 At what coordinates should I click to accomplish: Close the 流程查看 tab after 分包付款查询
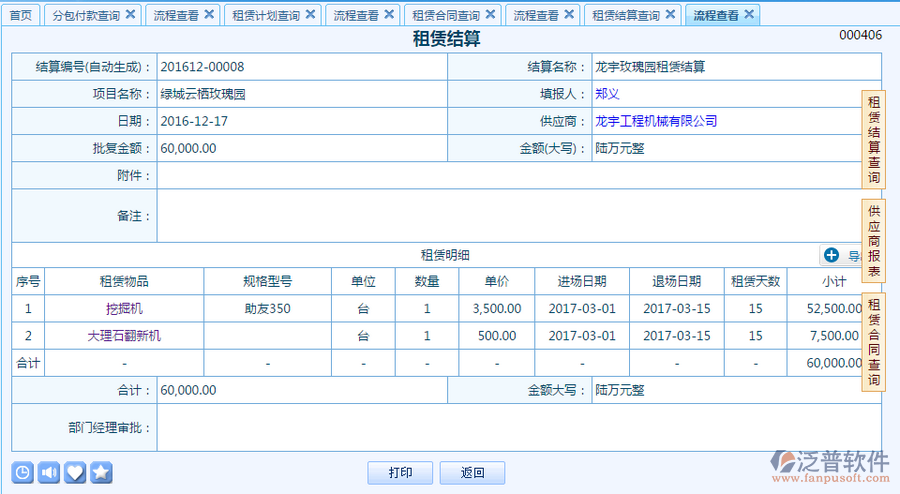pyautogui.click(x=209, y=14)
